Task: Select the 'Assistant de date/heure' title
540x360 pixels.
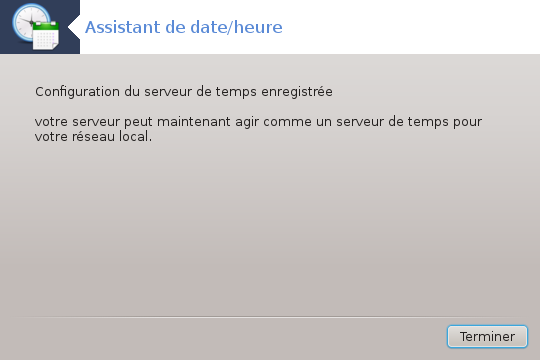Action: 184,27
